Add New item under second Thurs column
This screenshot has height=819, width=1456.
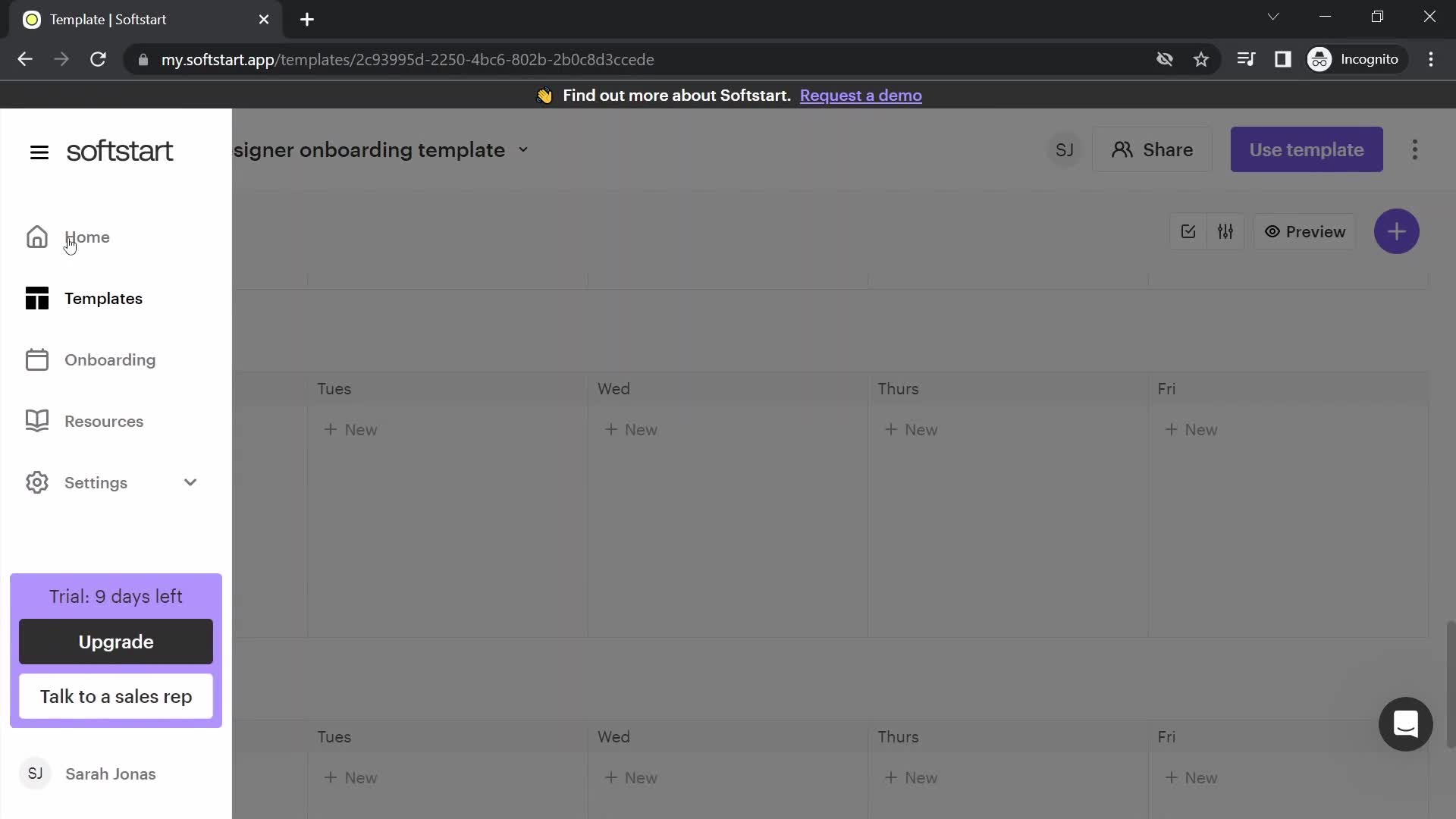click(x=911, y=778)
